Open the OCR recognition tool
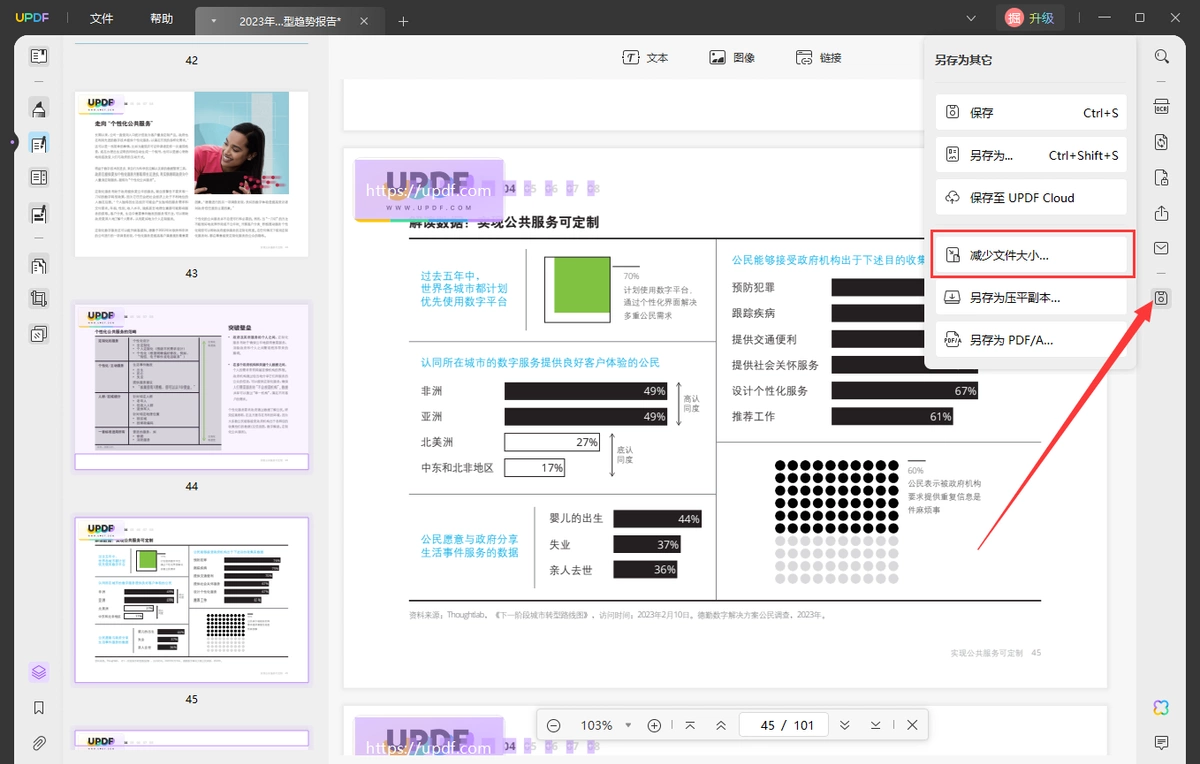 tap(1161, 107)
